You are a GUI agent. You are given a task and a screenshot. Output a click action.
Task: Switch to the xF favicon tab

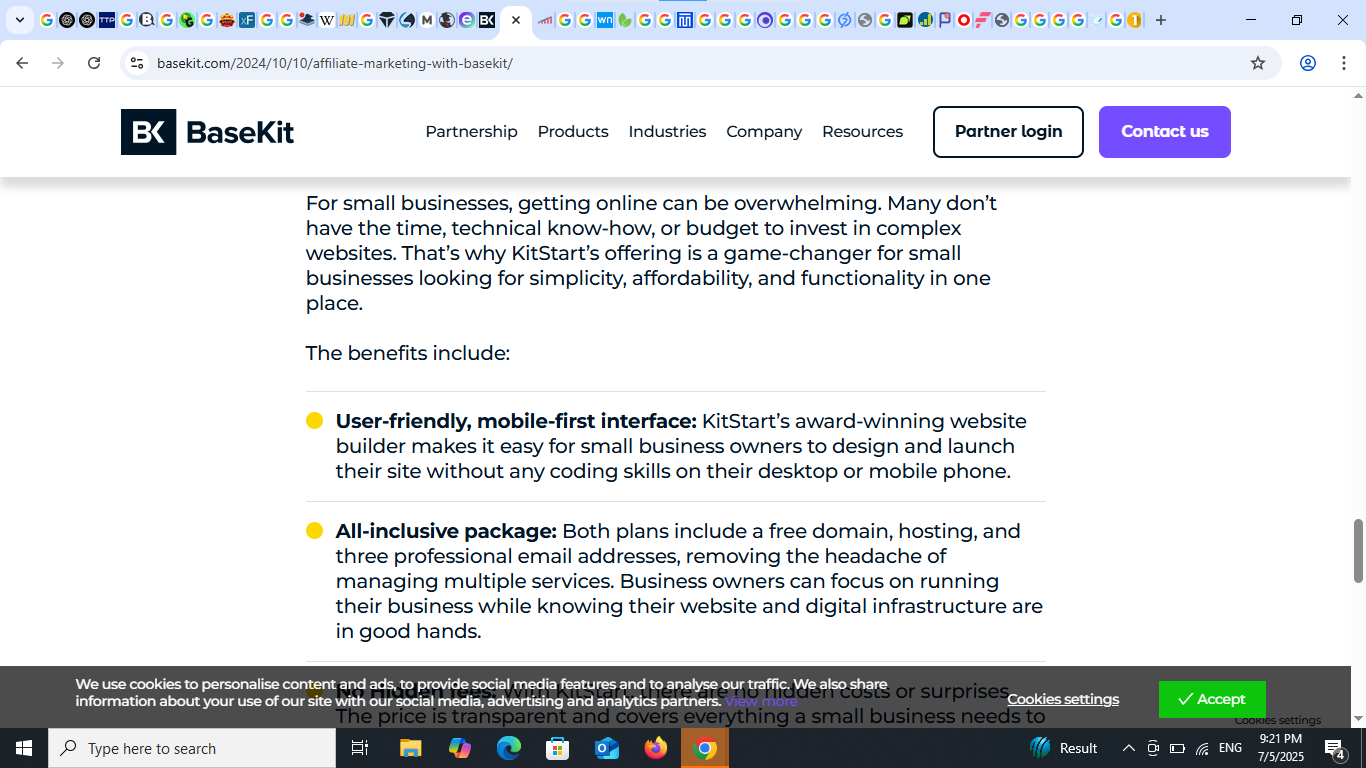[x=247, y=20]
